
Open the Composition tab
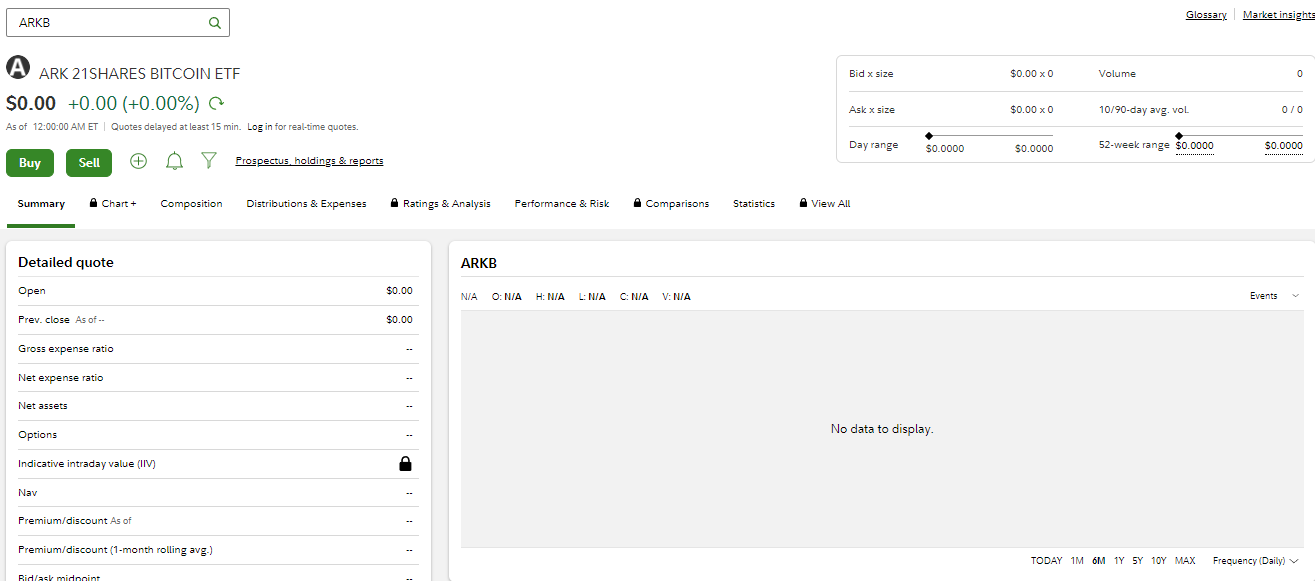tap(192, 204)
